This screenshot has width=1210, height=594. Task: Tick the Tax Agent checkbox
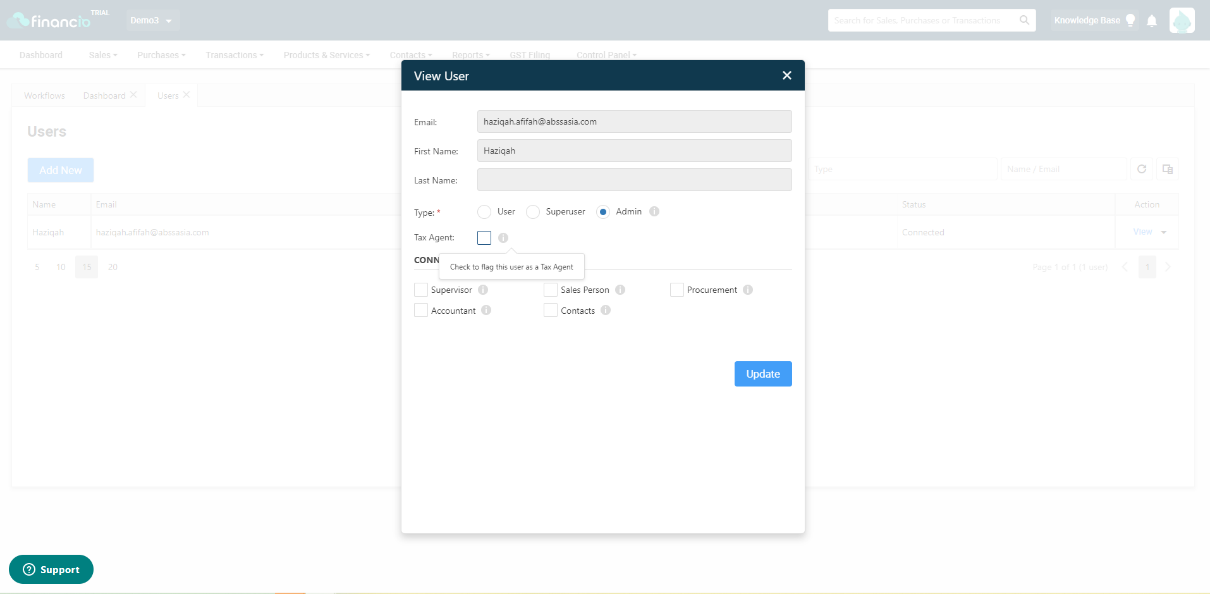(484, 238)
